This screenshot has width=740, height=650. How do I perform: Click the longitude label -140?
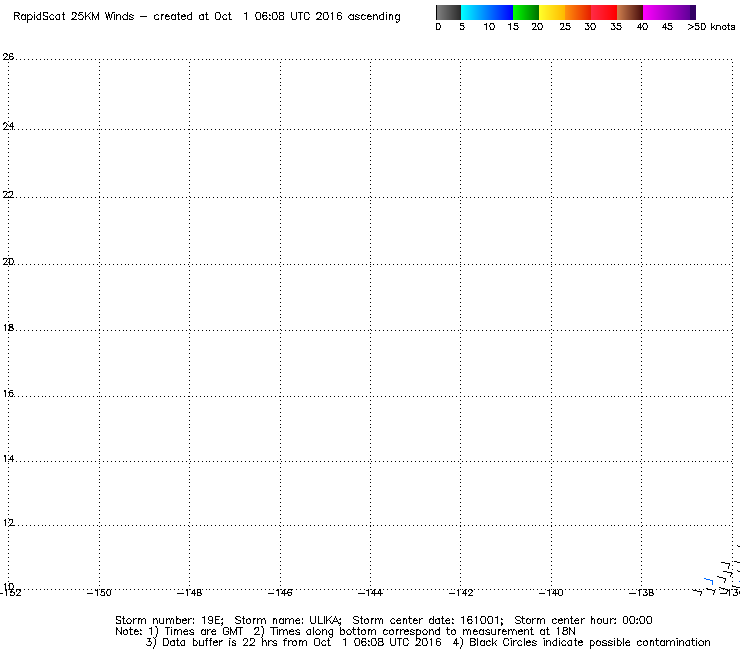(551, 593)
